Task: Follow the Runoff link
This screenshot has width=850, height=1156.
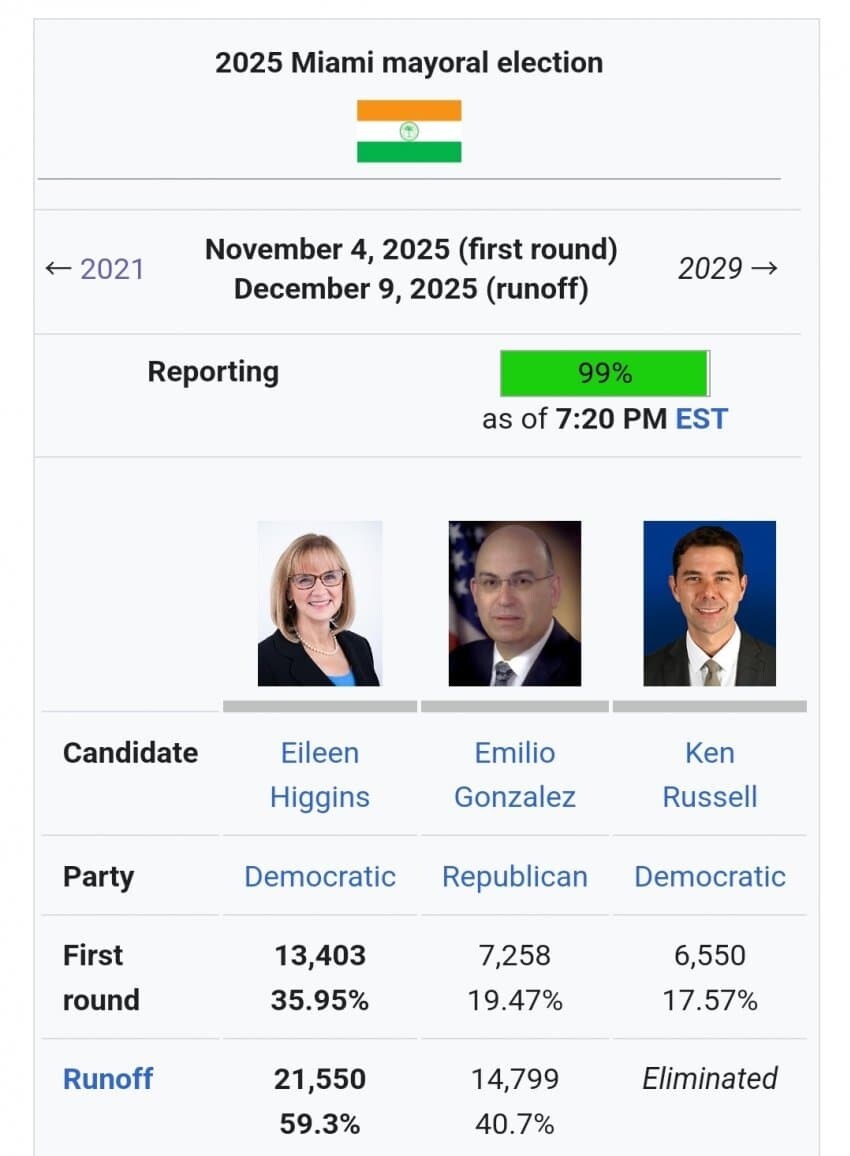Action: coord(108,1079)
